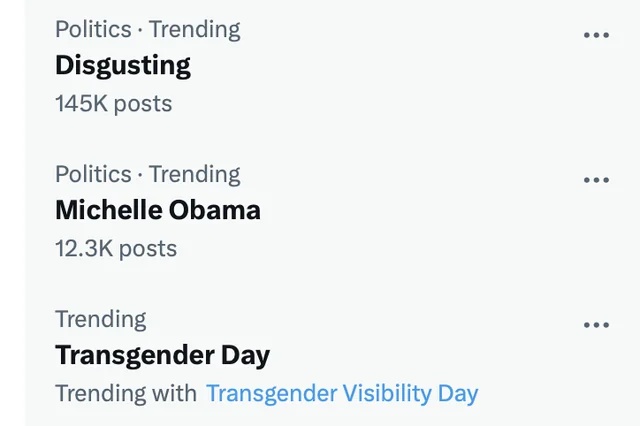Click the 12.3K posts count
The image size is (640, 426).
coord(116,248)
